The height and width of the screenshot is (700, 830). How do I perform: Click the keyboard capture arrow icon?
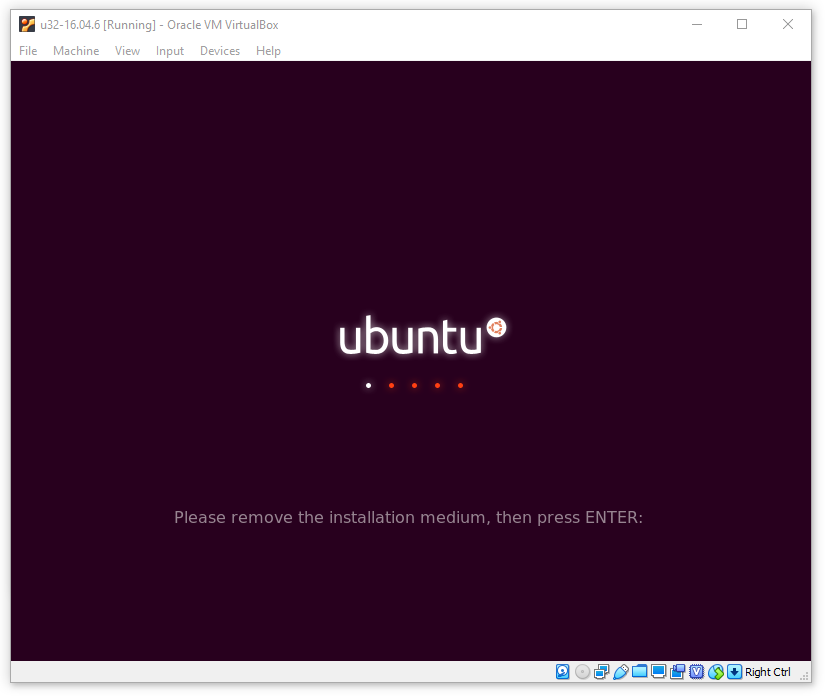(x=734, y=672)
